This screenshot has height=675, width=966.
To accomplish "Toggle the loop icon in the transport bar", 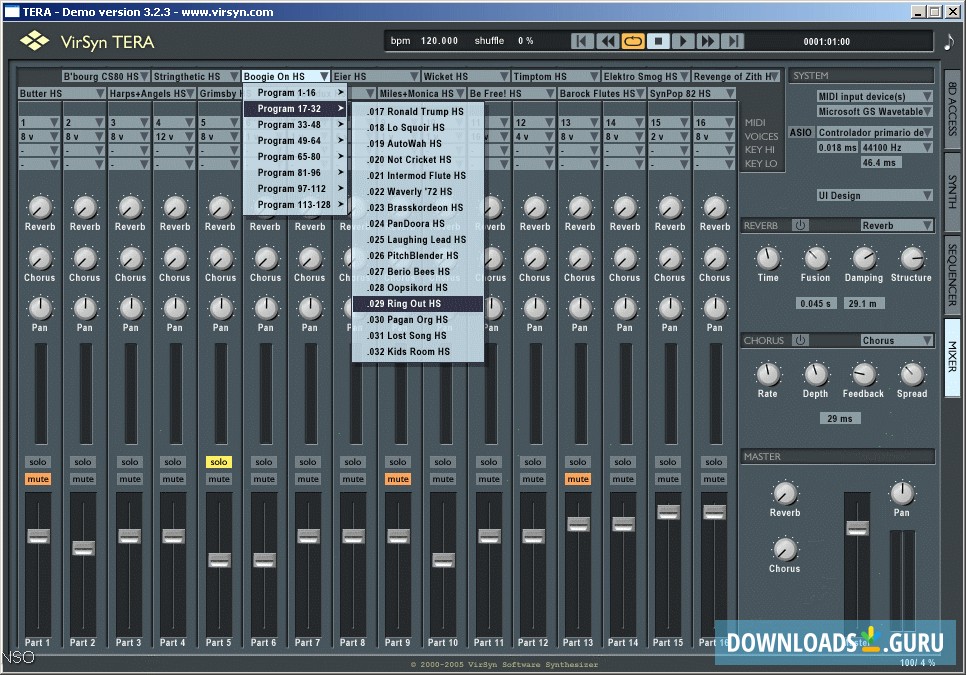I will click(634, 41).
